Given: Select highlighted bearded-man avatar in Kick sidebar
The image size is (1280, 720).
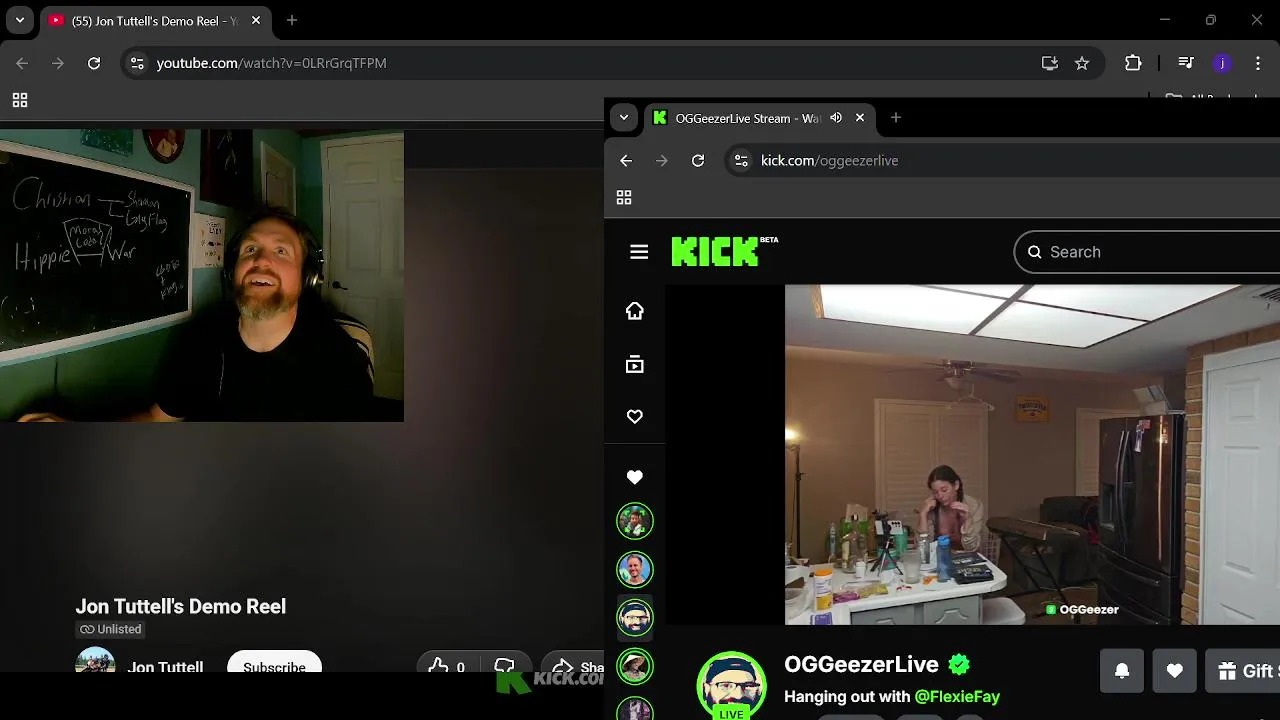Looking at the screenshot, I should click(x=635, y=618).
